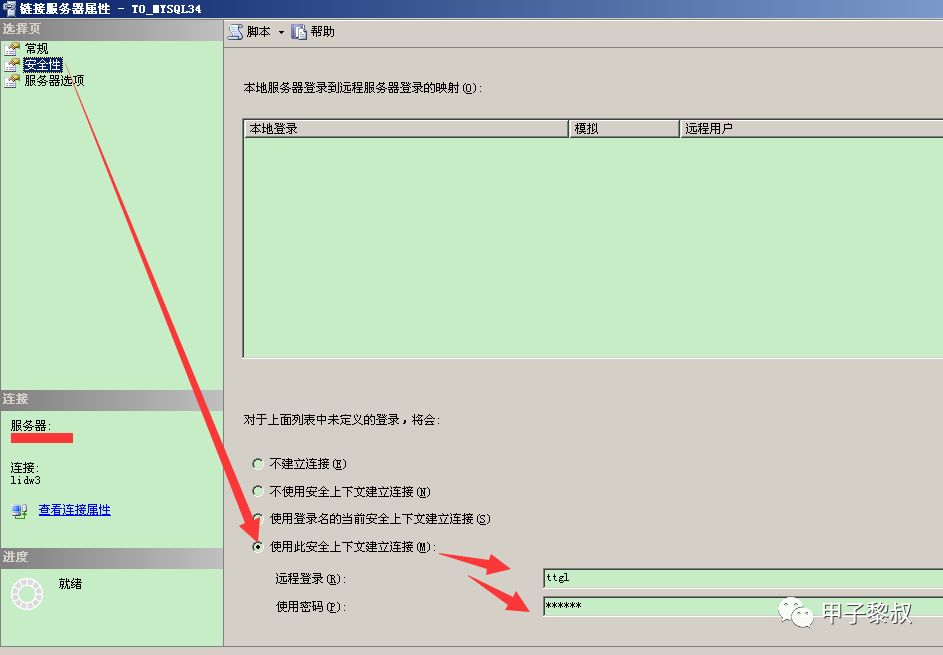Select 不使用安全上下文建立连接 option

[258, 491]
